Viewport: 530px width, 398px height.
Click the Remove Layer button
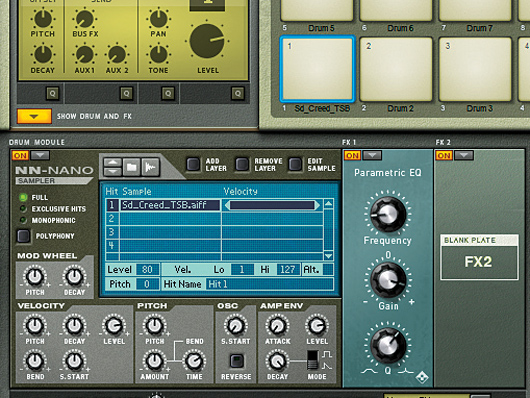point(242,164)
